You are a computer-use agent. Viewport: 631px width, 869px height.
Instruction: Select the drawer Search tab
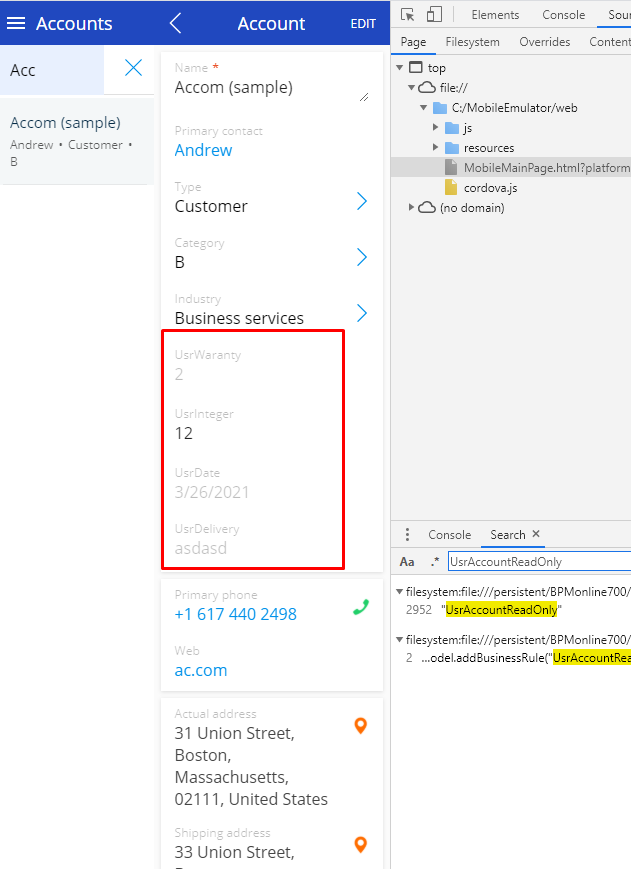(507, 535)
